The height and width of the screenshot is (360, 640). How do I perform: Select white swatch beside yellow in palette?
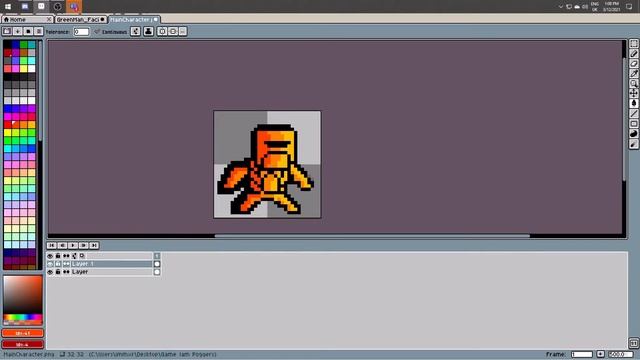click(31, 69)
